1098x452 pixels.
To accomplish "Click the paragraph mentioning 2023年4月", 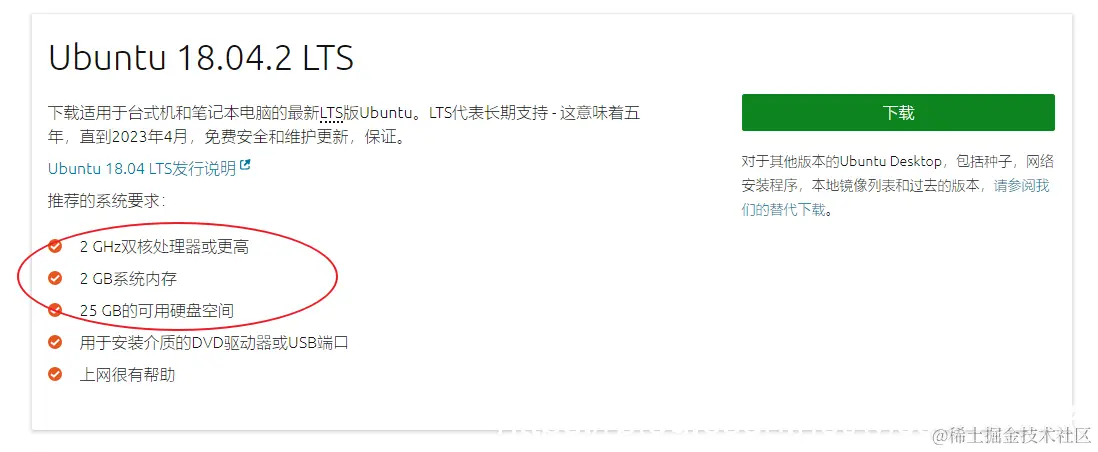I will 343,125.
